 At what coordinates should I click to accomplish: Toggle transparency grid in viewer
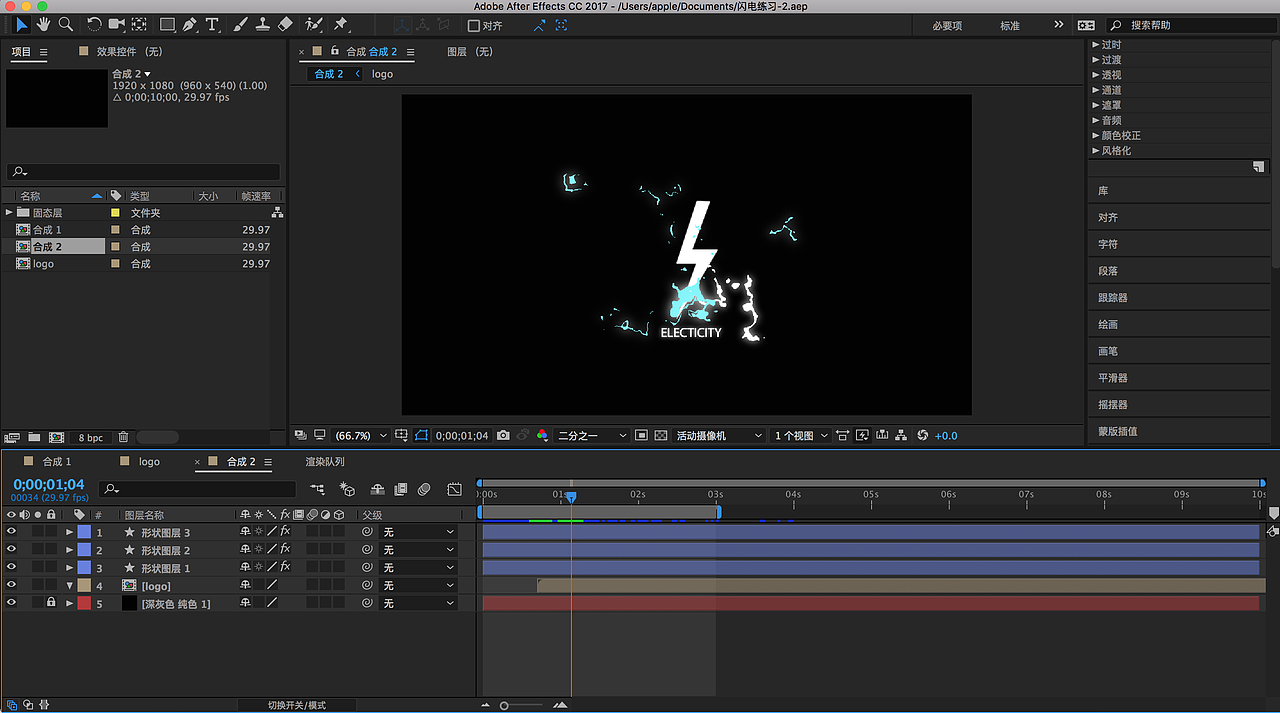[x=661, y=435]
